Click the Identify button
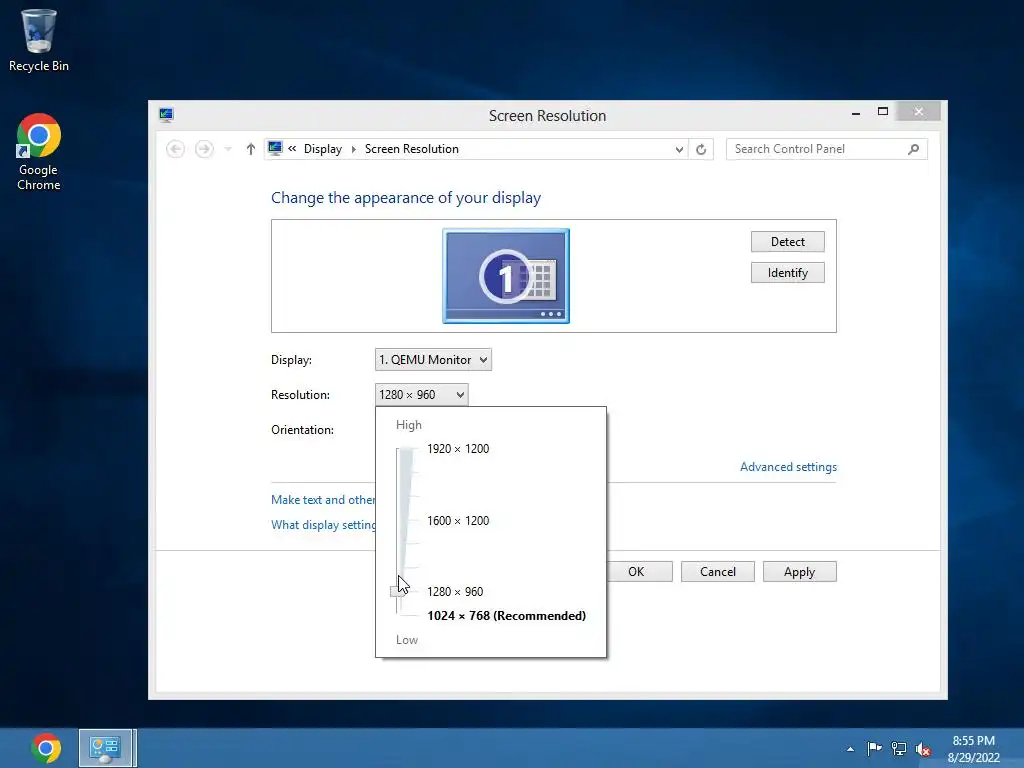Image resolution: width=1024 pixels, height=768 pixels. coord(788,273)
